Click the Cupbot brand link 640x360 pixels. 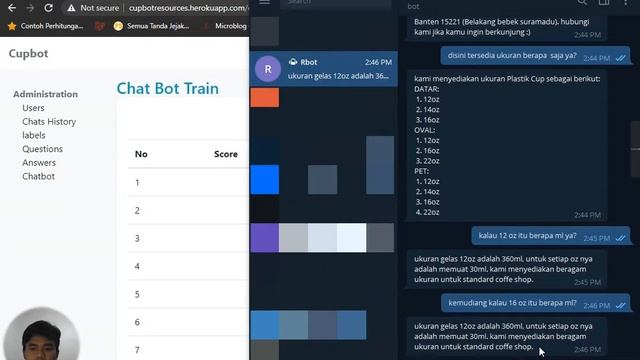28,53
